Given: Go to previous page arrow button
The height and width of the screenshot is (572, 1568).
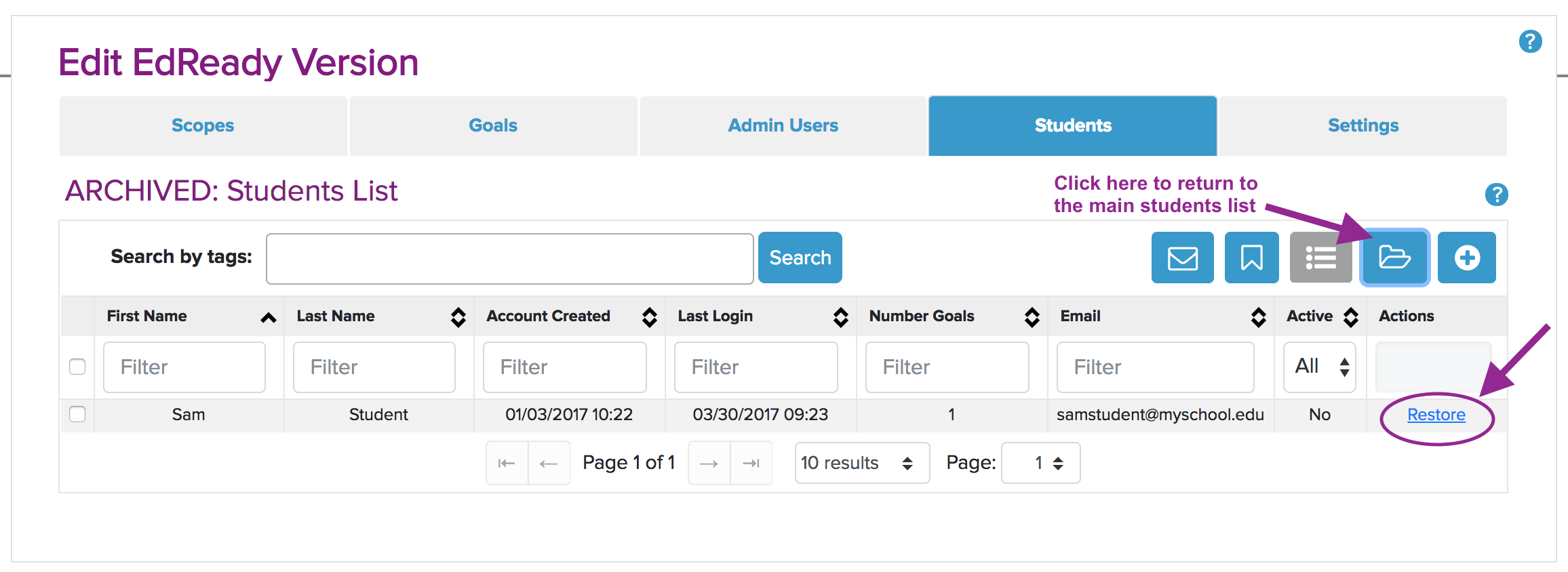Looking at the screenshot, I should tap(549, 463).
